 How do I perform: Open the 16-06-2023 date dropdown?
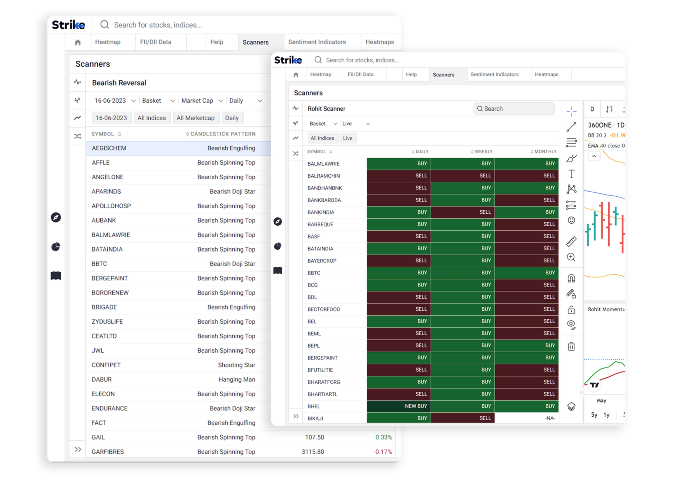click(x=114, y=101)
